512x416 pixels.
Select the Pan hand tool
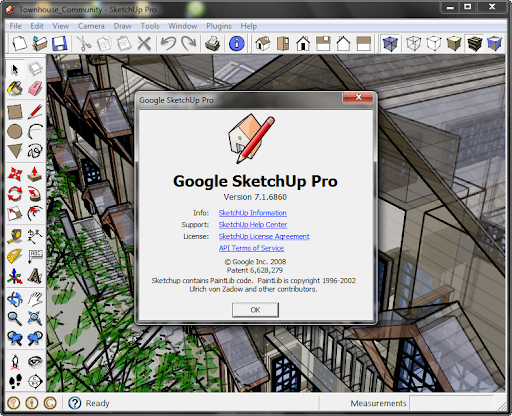pyautogui.click(x=35, y=299)
